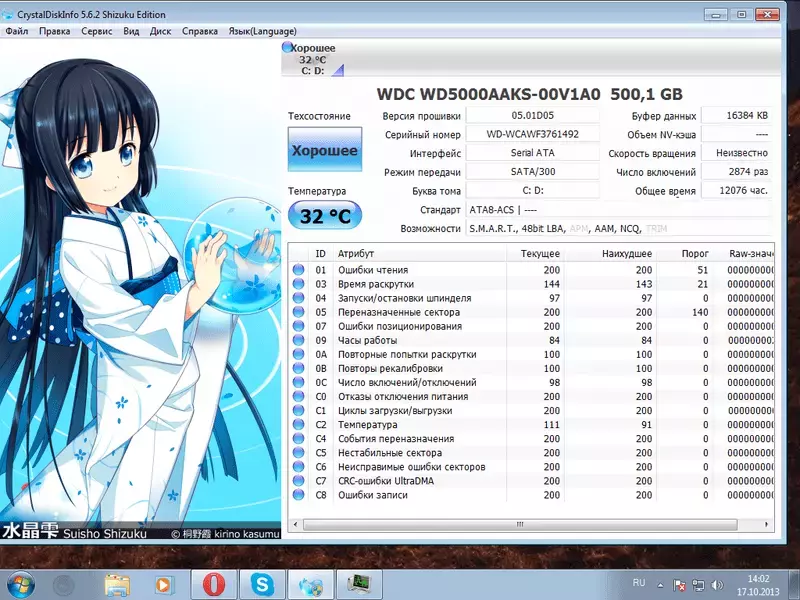Switch to Skype in taskbar
The height and width of the screenshot is (600, 800).
pyautogui.click(x=262, y=585)
